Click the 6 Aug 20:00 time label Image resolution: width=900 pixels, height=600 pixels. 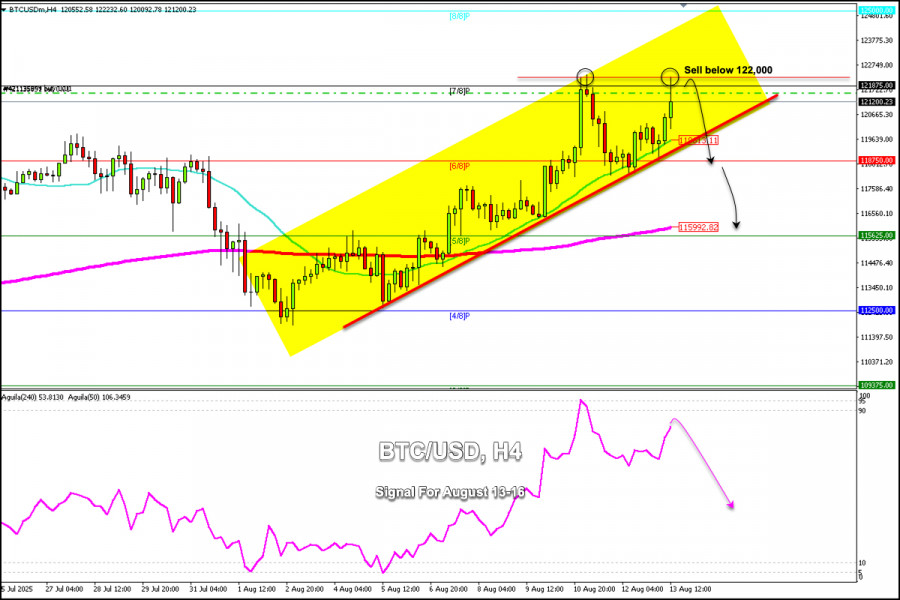pyautogui.click(x=449, y=589)
